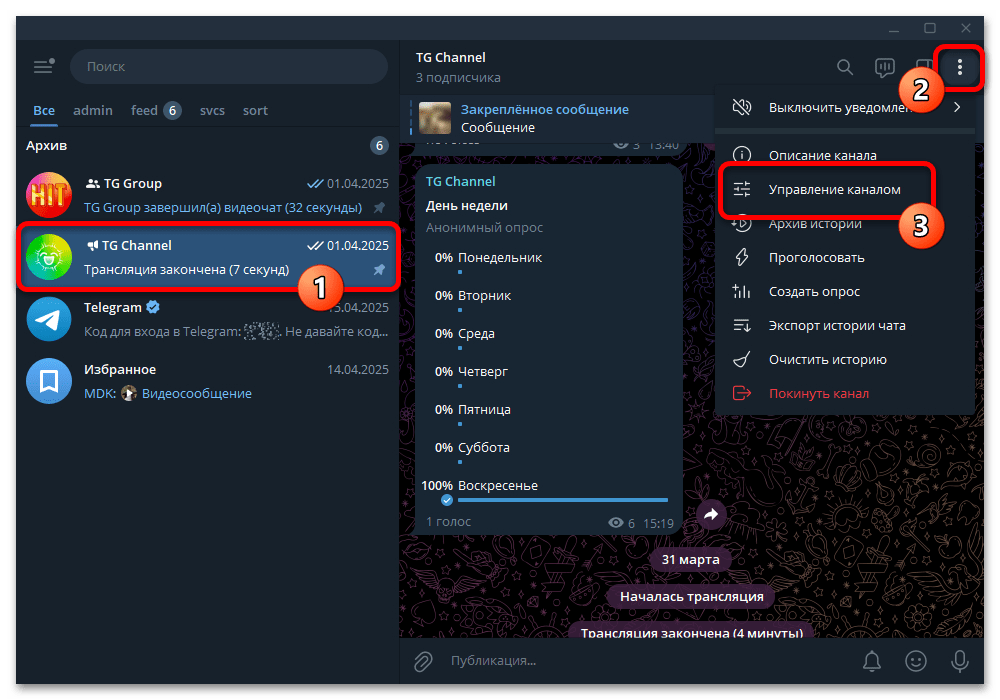Click the TG Channel green avatar
The height and width of the screenshot is (700, 1000).
coord(49,257)
